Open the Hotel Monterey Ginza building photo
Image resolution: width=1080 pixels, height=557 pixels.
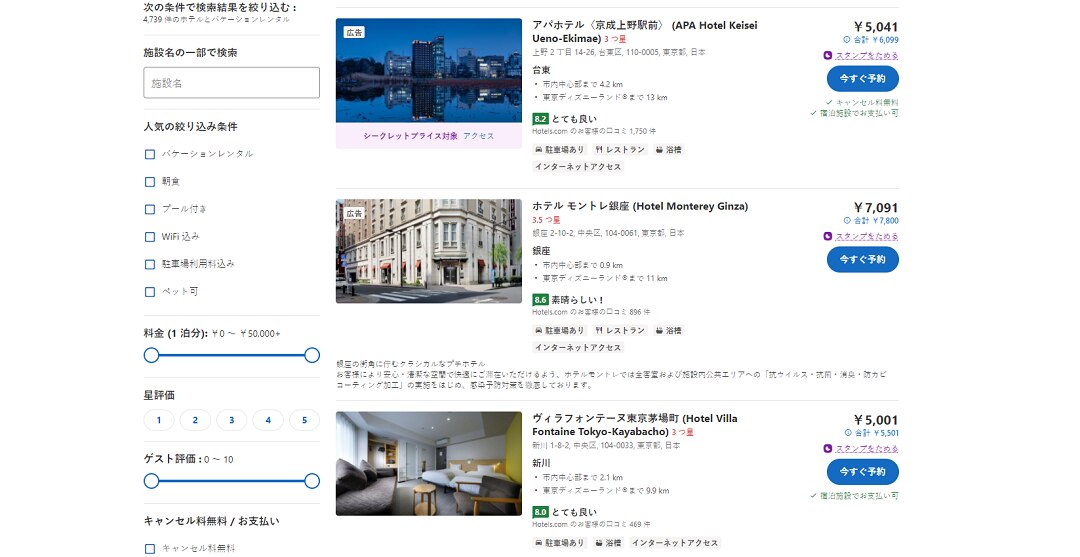click(428, 251)
